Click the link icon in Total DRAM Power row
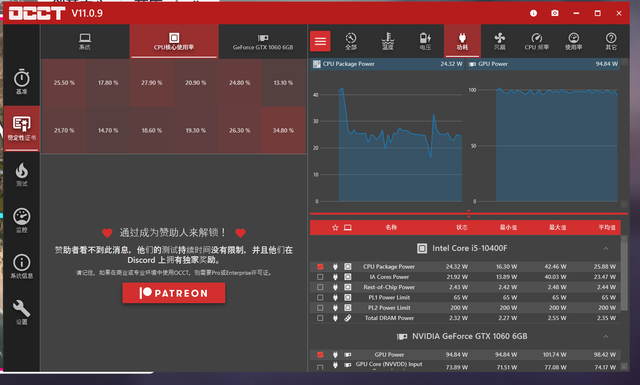The height and width of the screenshot is (385, 640). (347, 318)
